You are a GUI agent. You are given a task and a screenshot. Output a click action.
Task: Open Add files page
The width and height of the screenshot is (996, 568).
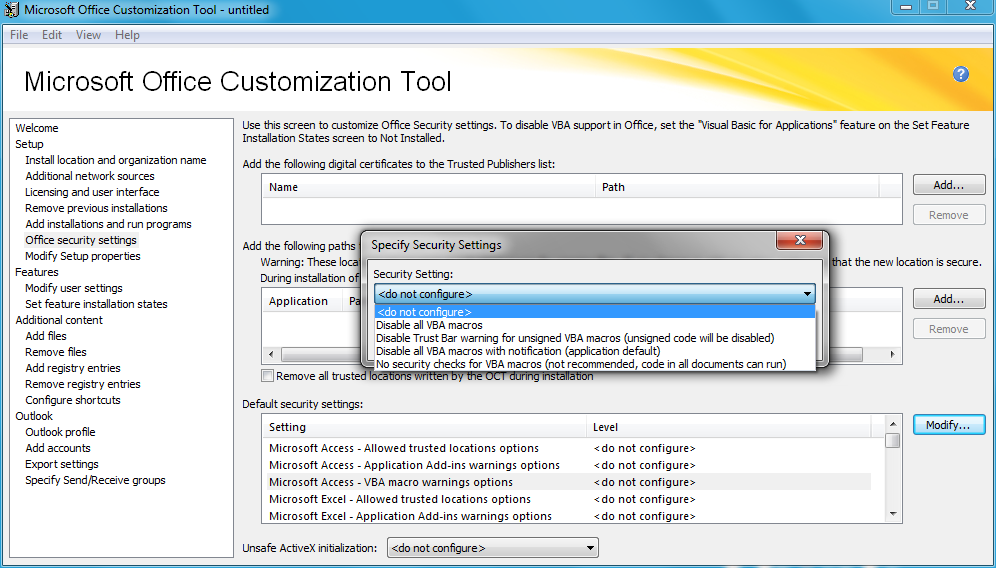[x=46, y=336]
